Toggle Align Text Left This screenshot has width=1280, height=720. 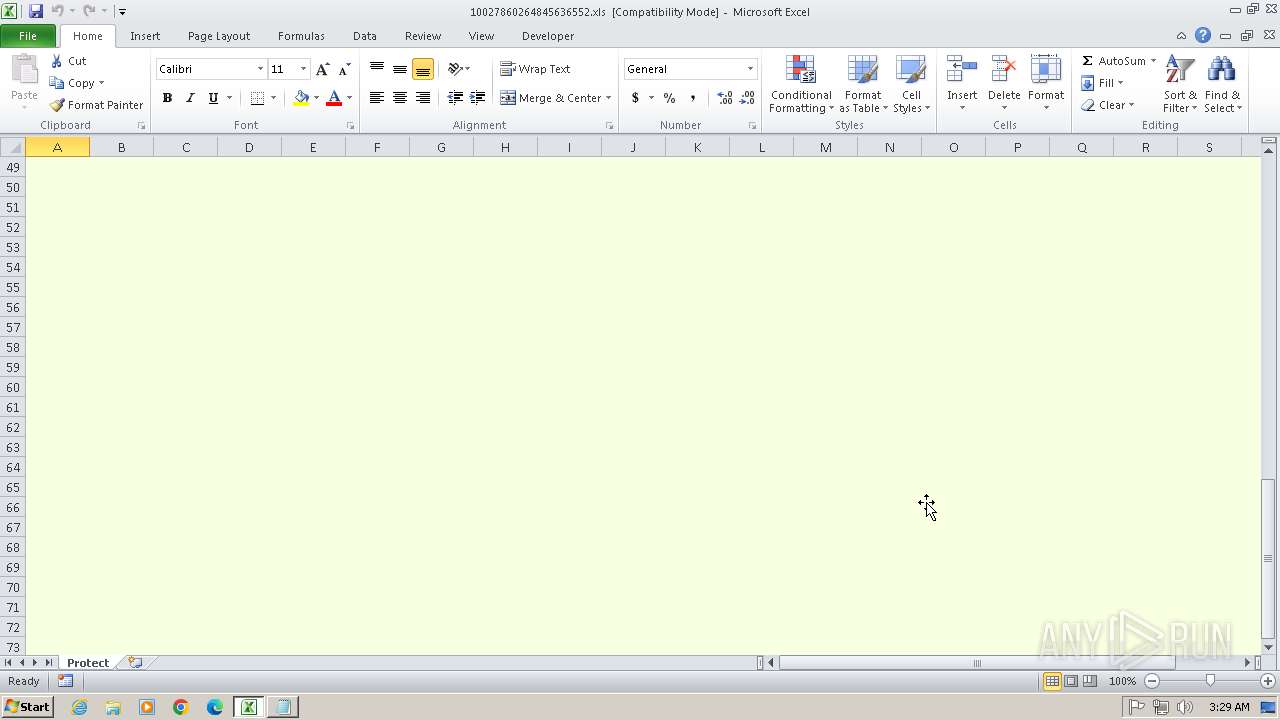coord(377,98)
